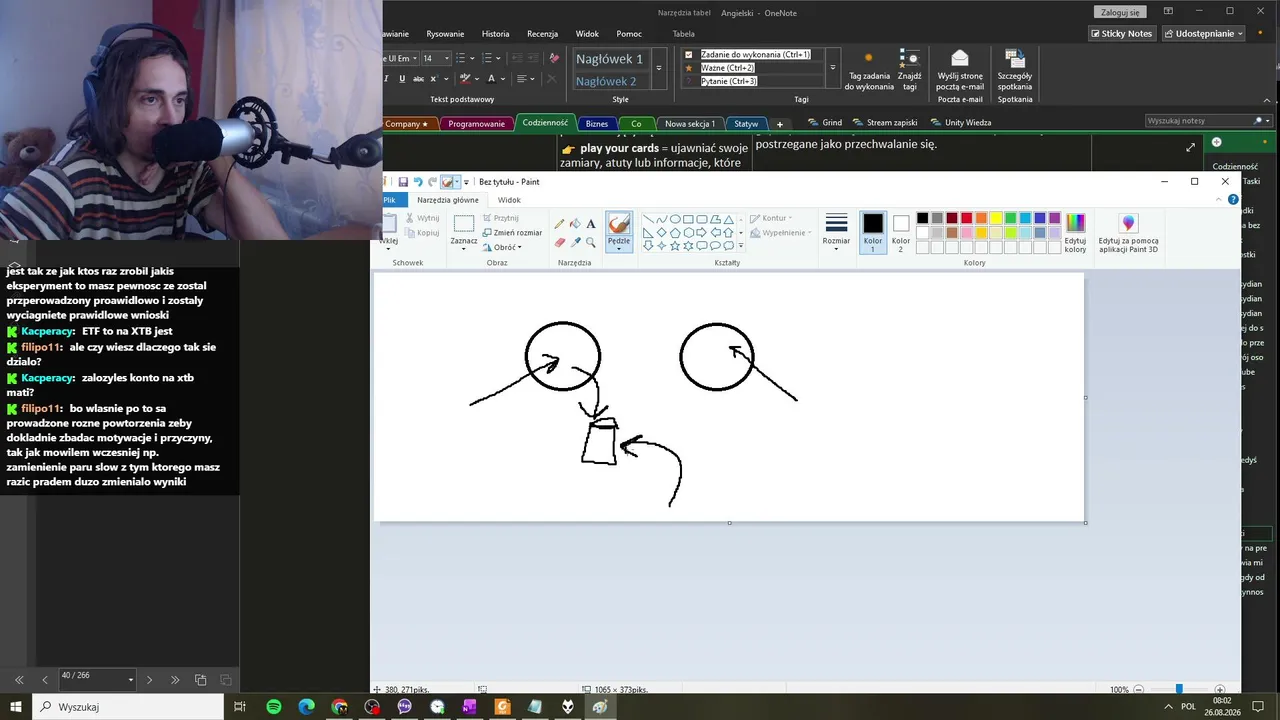Select Kolor 1 as active color
This screenshot has height=720, width=1280.
tap(873, 232)
